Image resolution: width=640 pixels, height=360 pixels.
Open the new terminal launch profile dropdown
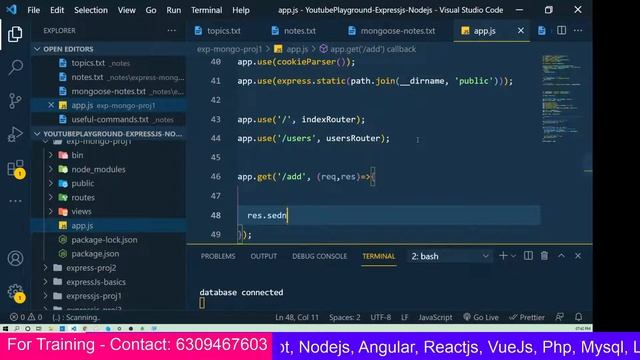point(513,256)
